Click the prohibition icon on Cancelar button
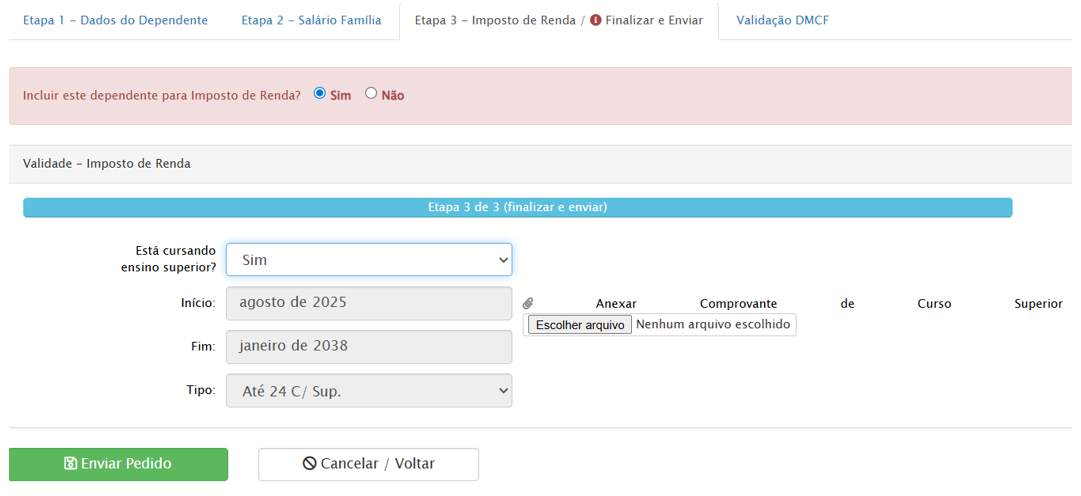The image size is (1081, 496). click(x=309, y=464)
